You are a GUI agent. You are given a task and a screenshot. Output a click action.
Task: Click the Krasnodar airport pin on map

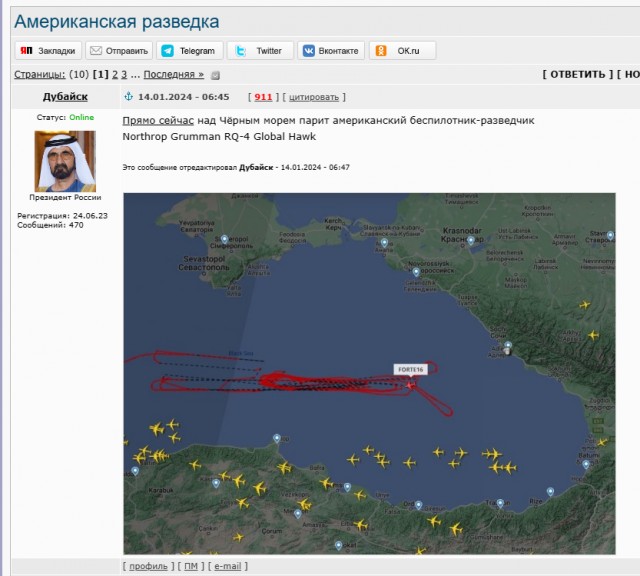click(x=471, y=240)
